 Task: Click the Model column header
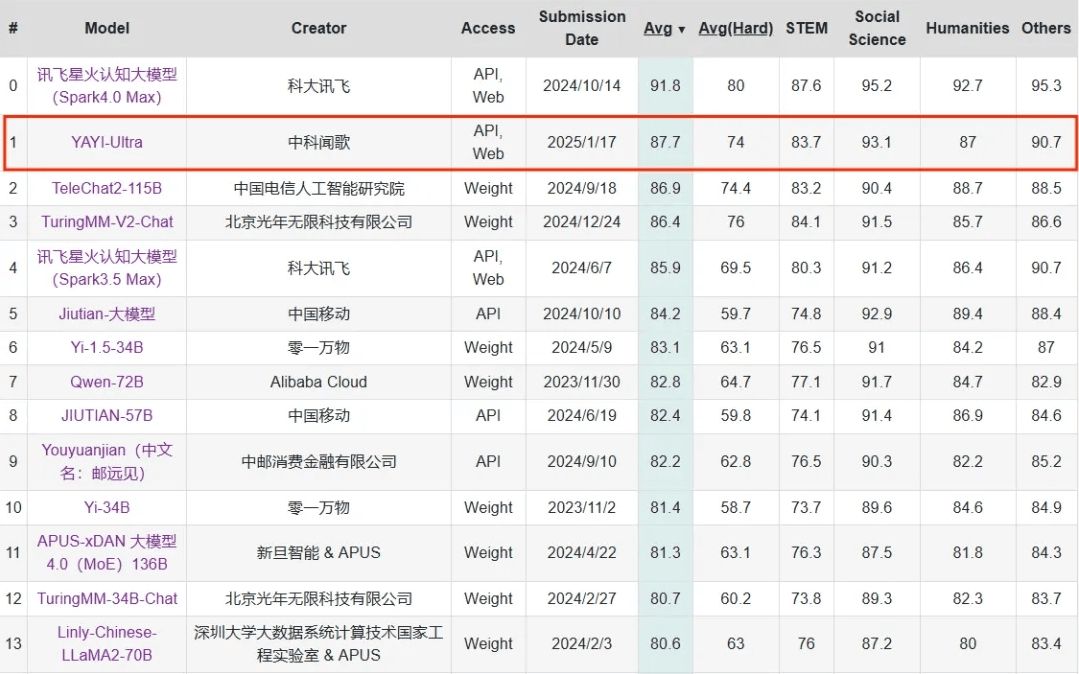[107, 29]
